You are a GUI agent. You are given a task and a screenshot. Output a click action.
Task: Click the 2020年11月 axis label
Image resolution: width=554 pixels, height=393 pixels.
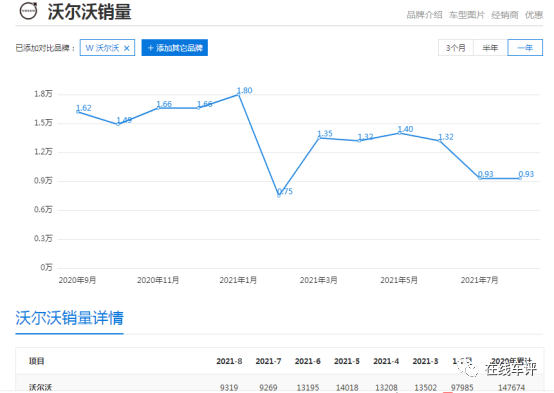158,280
